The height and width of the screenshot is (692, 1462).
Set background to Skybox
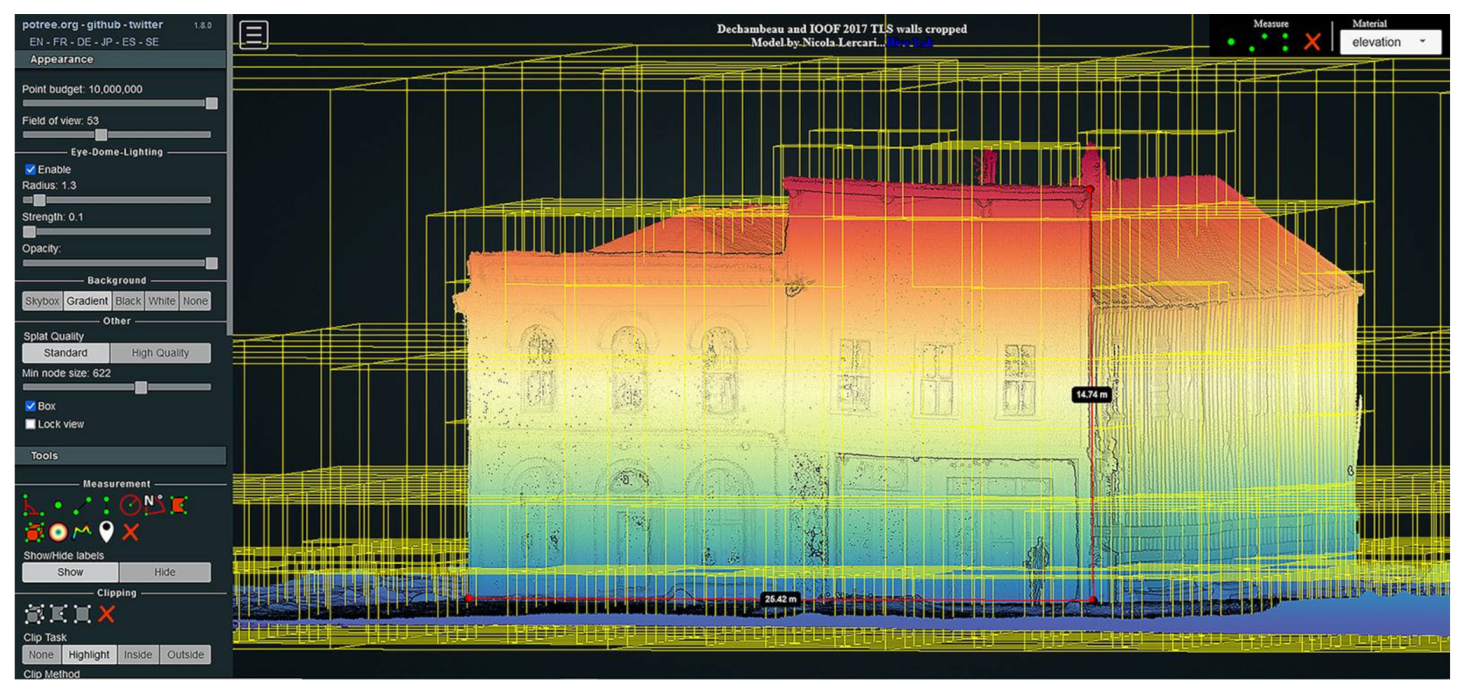[43, 301]
